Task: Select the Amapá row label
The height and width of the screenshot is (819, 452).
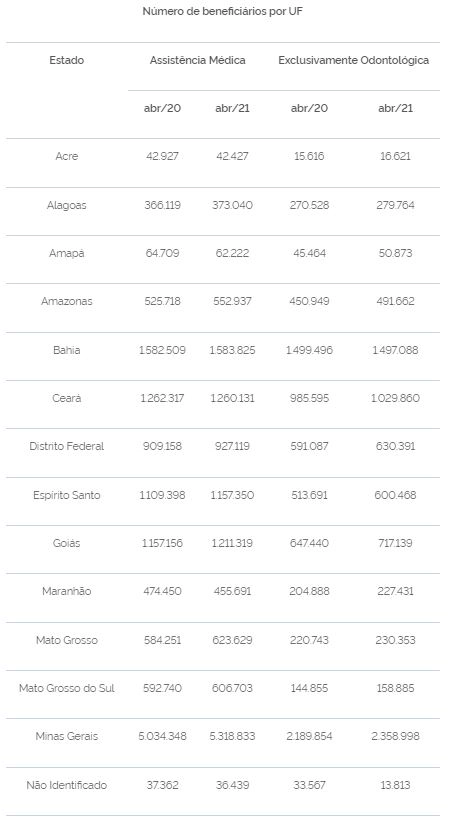Action: tap(66, 253)
